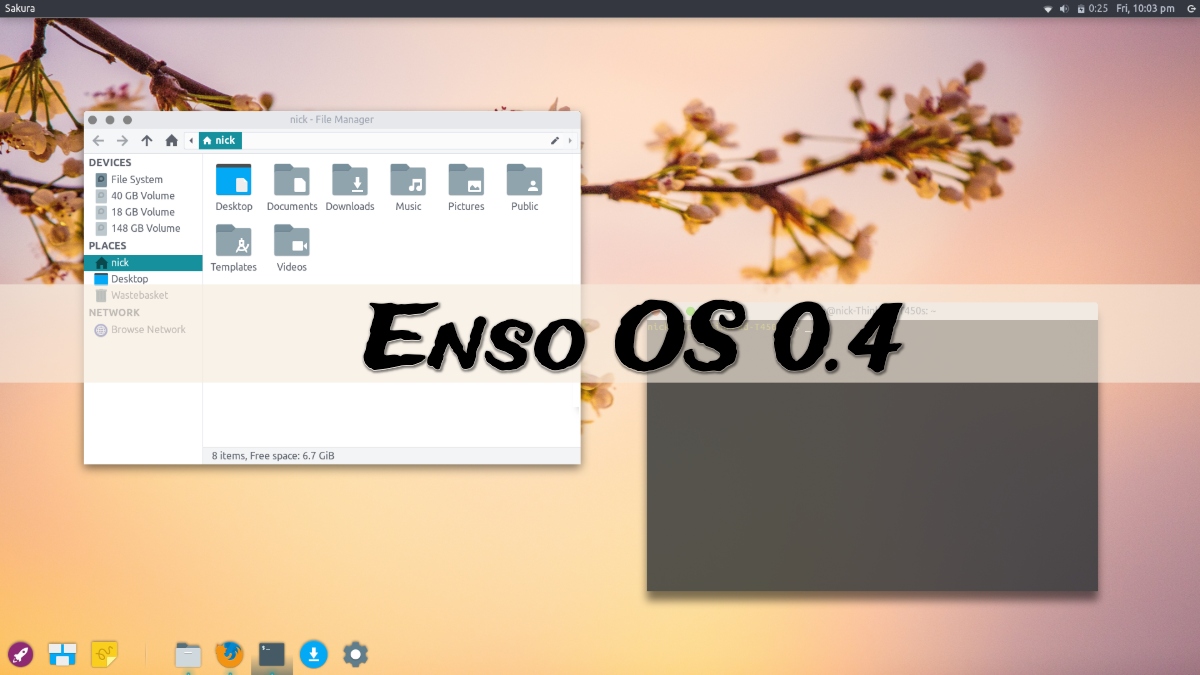
Task: Open the sticky notes app in the dock
Action: (105, 655)
